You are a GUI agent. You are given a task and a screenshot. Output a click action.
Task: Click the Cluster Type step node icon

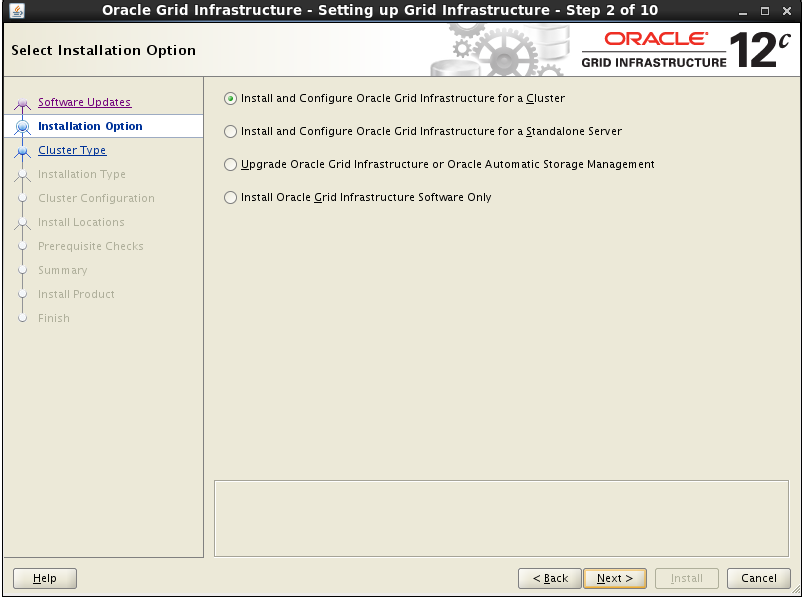[x=22, y=151]
